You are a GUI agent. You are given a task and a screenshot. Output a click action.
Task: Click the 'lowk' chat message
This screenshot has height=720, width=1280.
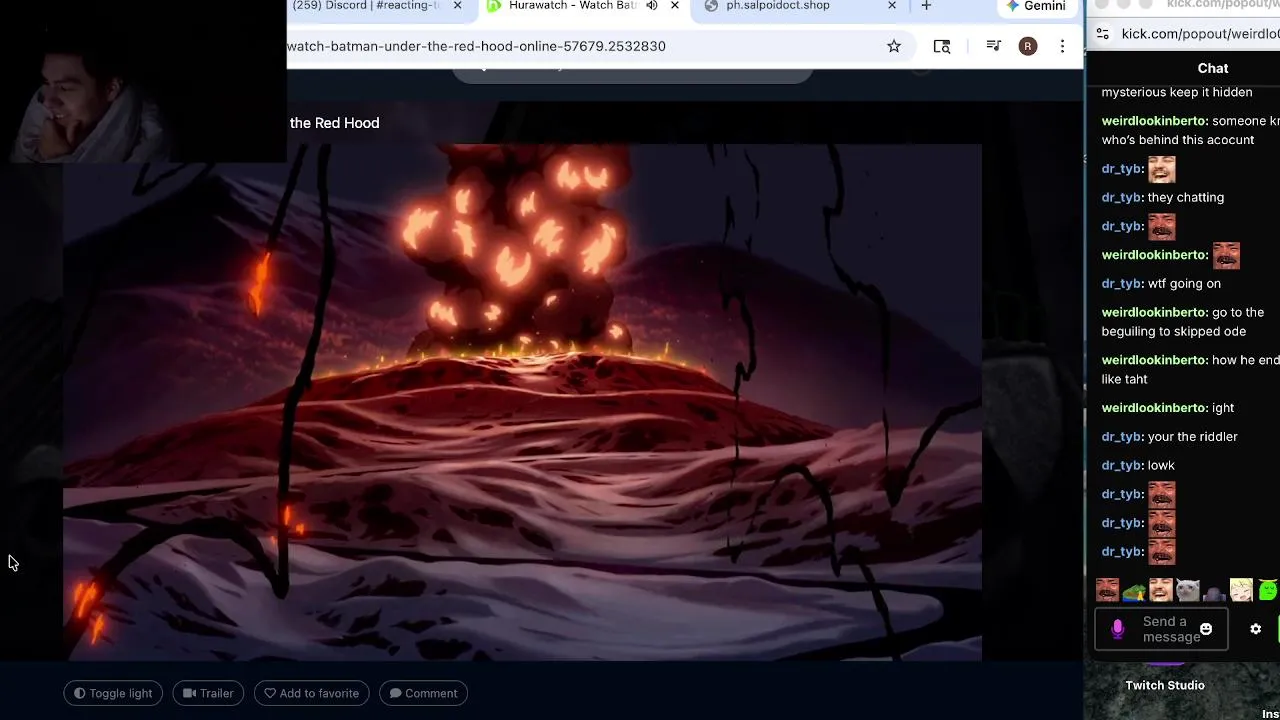tap(1161, 465)
